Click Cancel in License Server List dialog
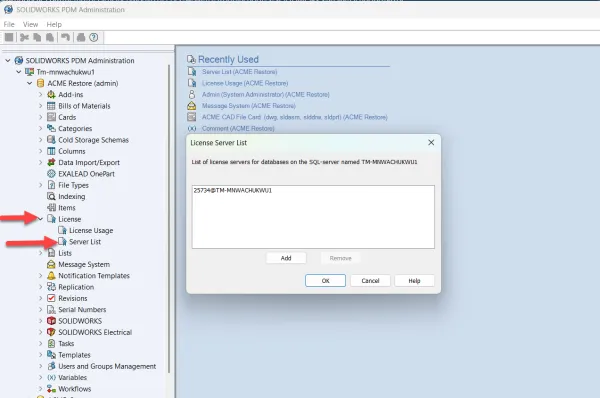 [x=370, y=281]
